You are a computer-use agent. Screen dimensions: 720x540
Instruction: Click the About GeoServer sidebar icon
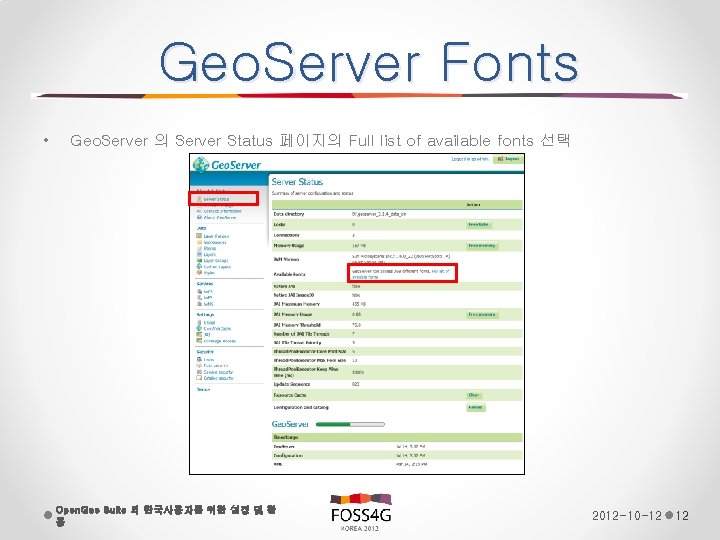pos(199,217)
